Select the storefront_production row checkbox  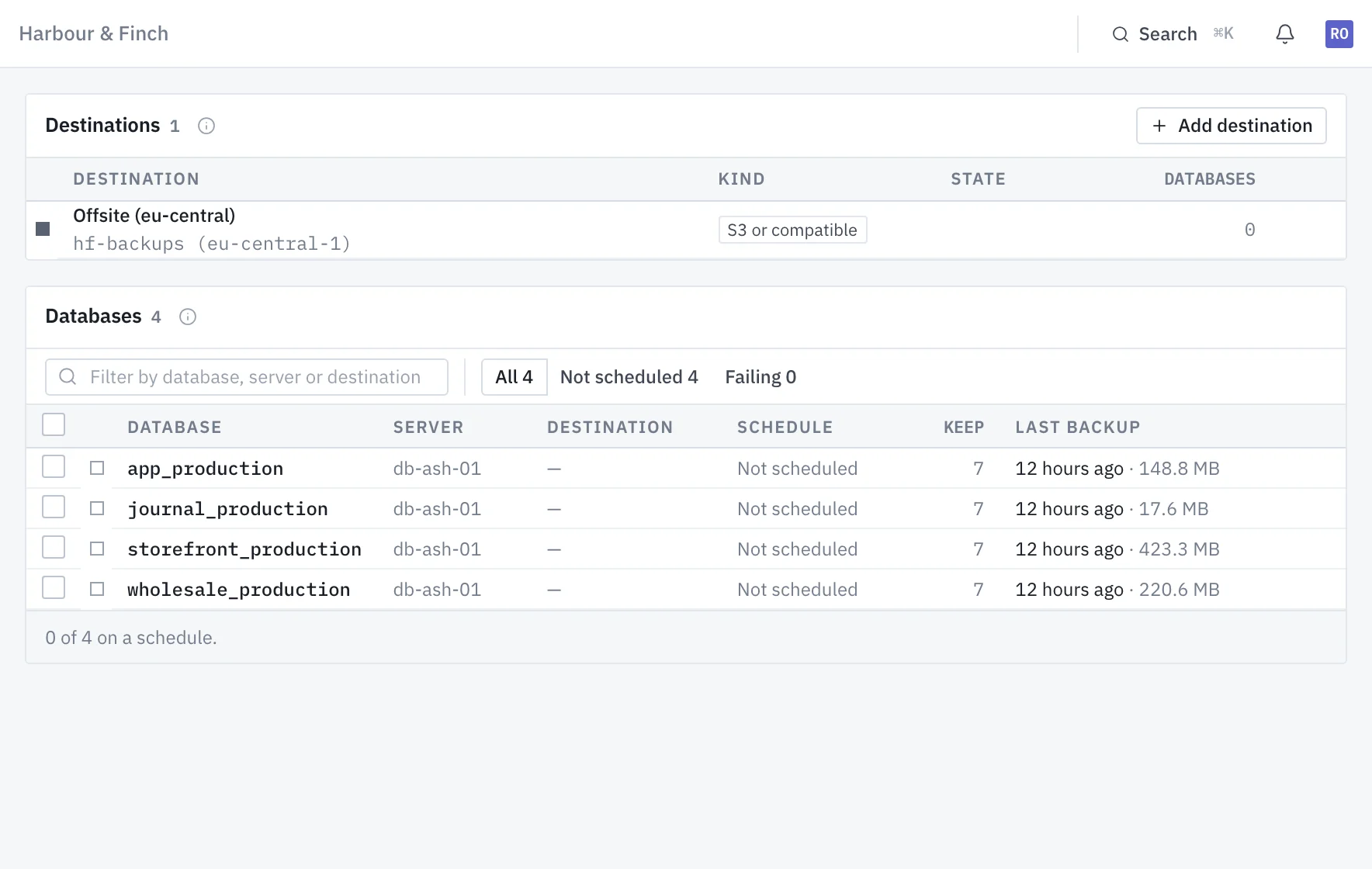click(x=54, y=547)
